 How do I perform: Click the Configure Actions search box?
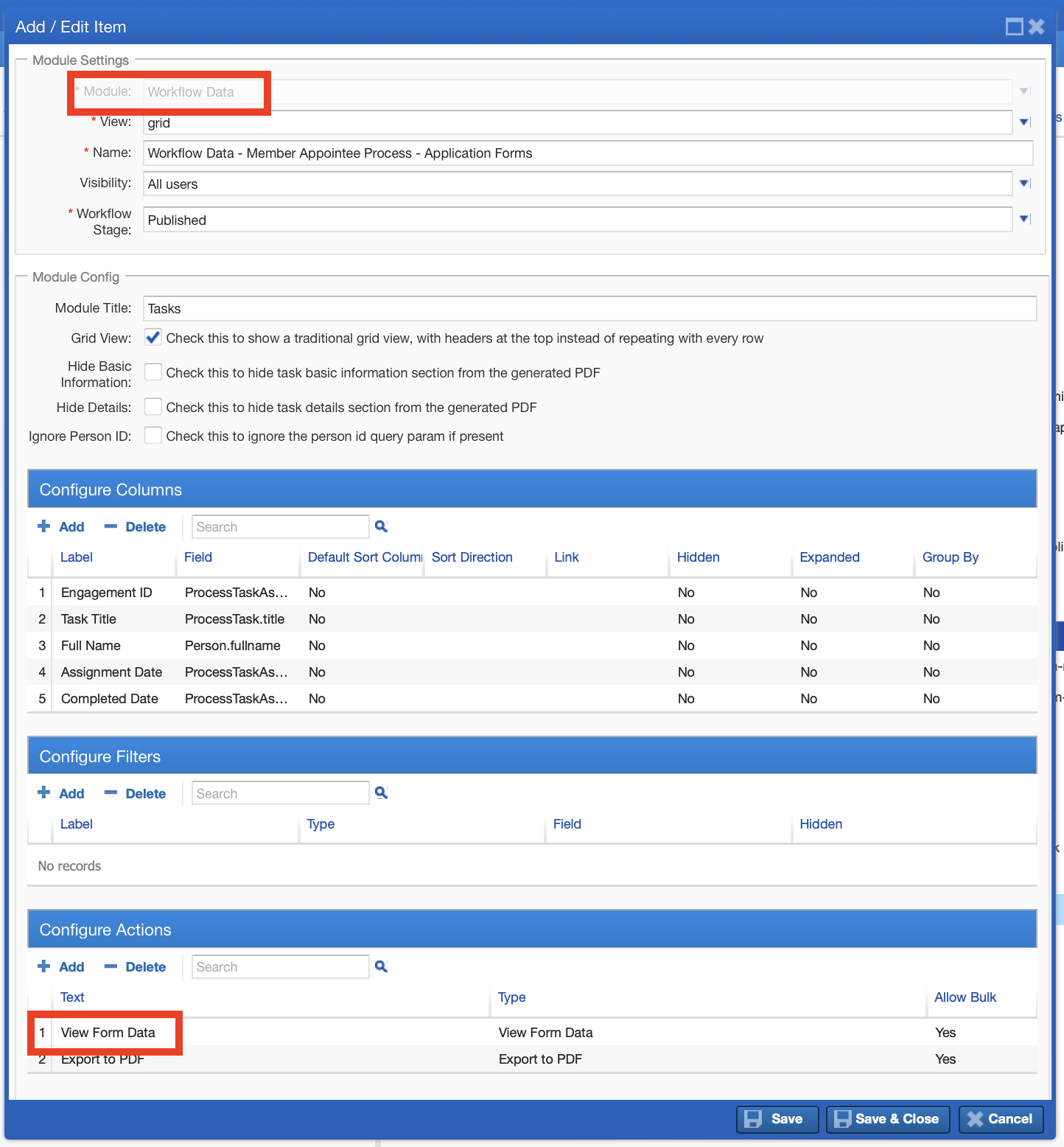(x=280, y=966)
